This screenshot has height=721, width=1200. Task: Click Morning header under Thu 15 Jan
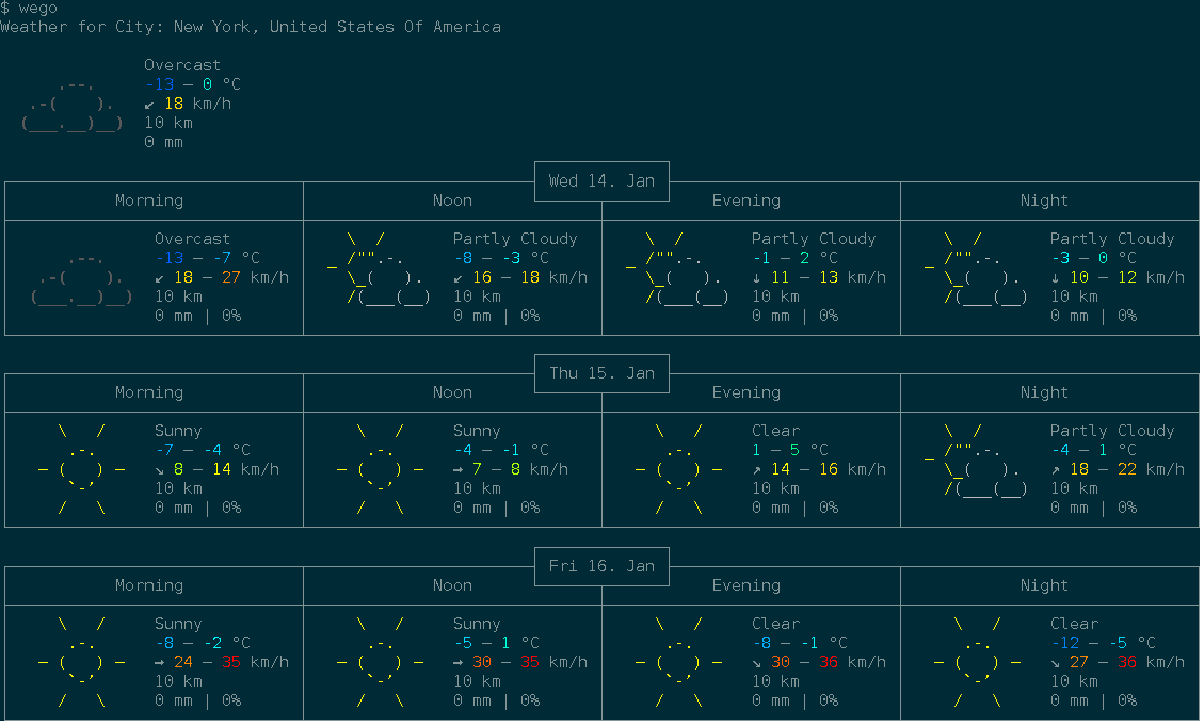point(149,392)
